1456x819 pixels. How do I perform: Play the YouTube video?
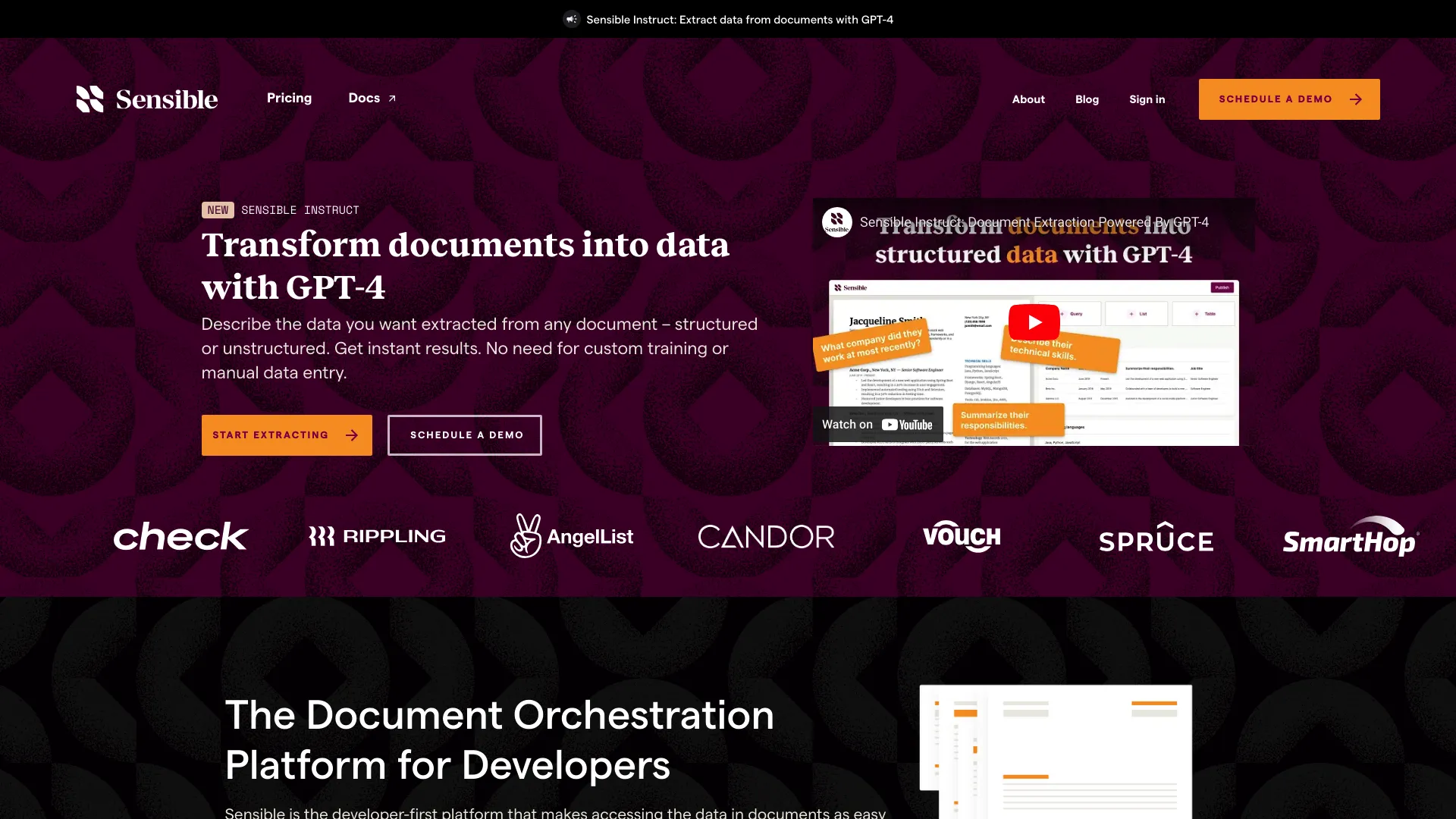[1034, 322]
